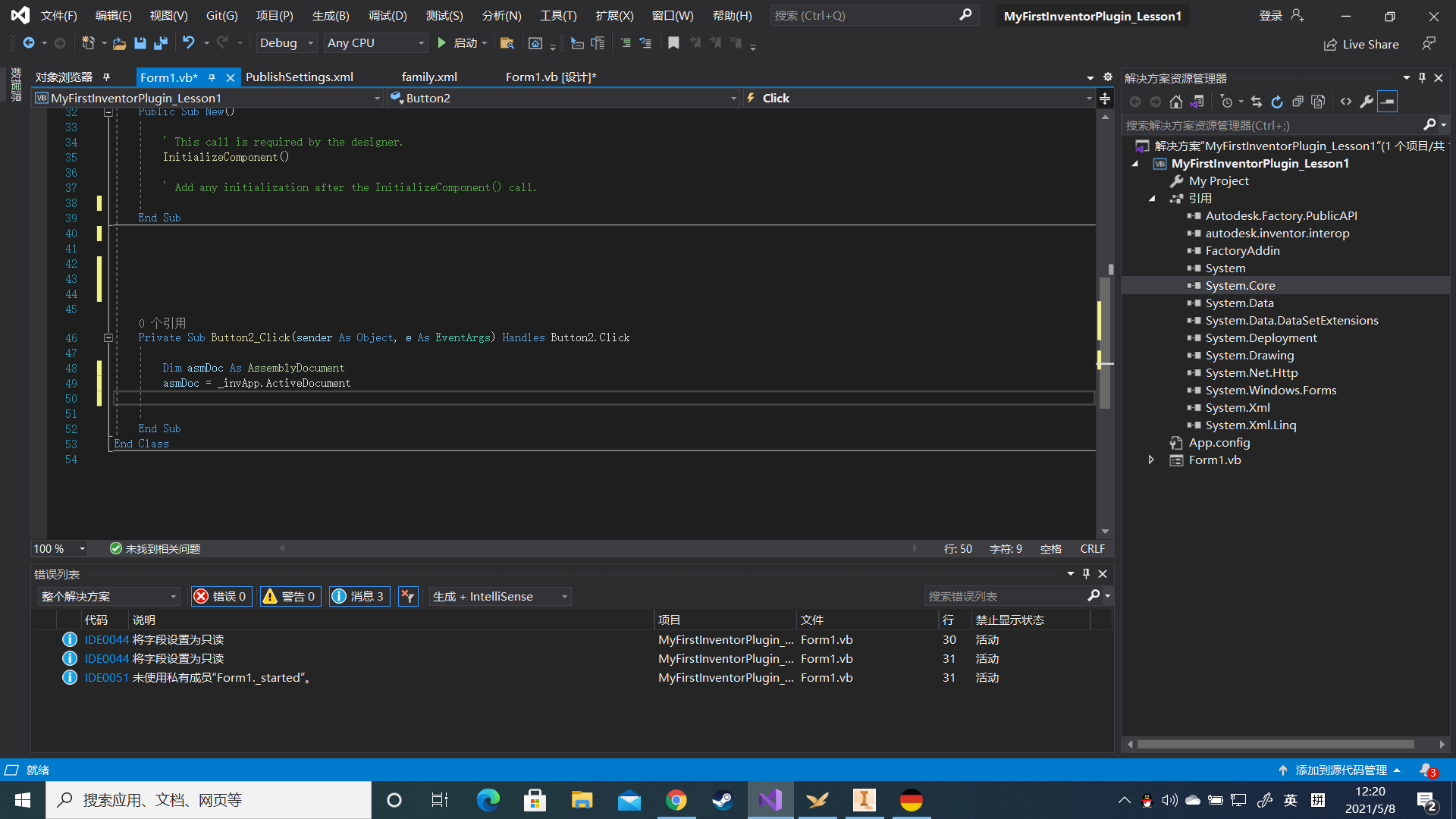This screenshot has width=1456, height=819.
Task: Click View Code icon in Solution Explorer
Action: click(x=1346, y=102)
